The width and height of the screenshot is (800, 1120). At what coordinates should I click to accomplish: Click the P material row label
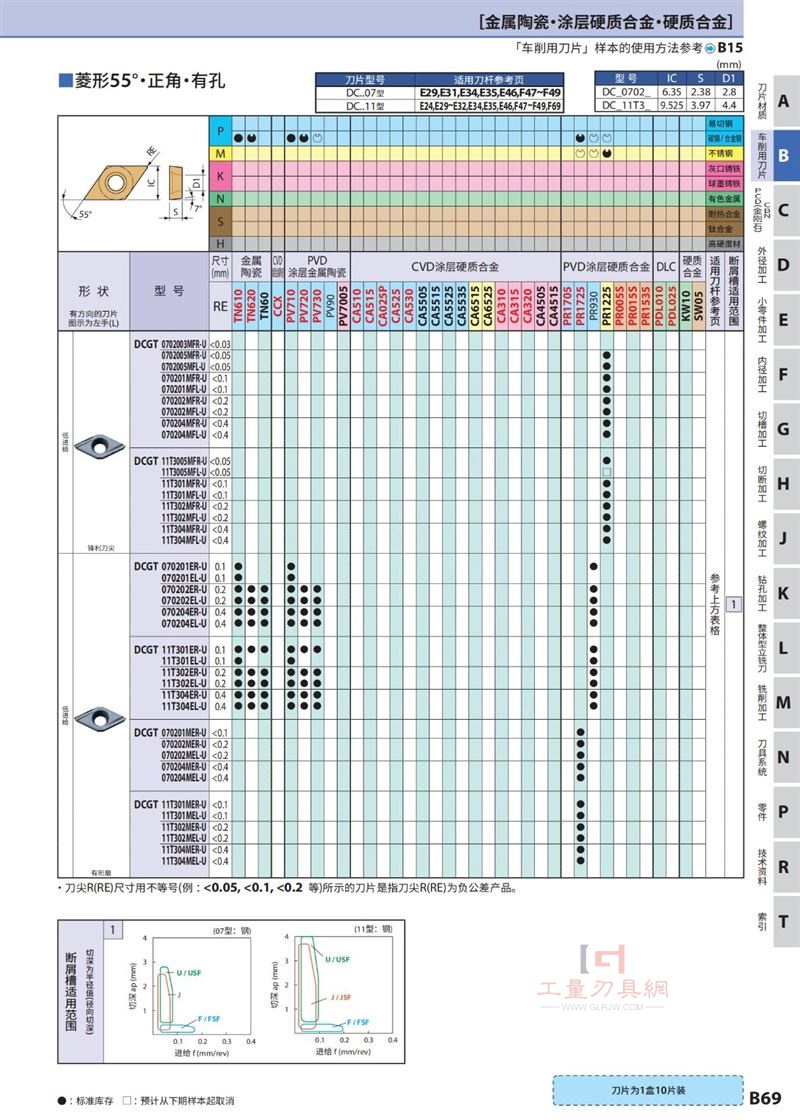click(x=220, y=131)
